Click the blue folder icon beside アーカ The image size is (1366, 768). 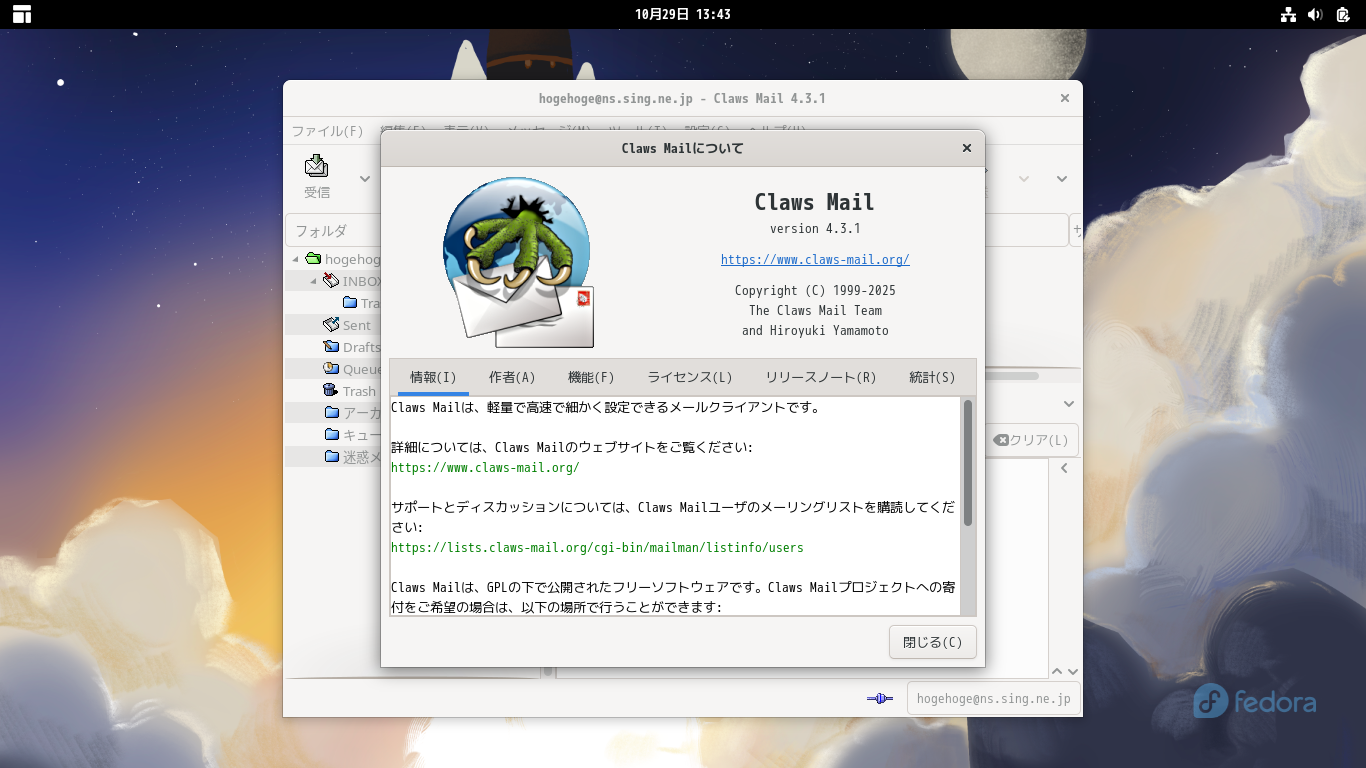tap(332, 413)
